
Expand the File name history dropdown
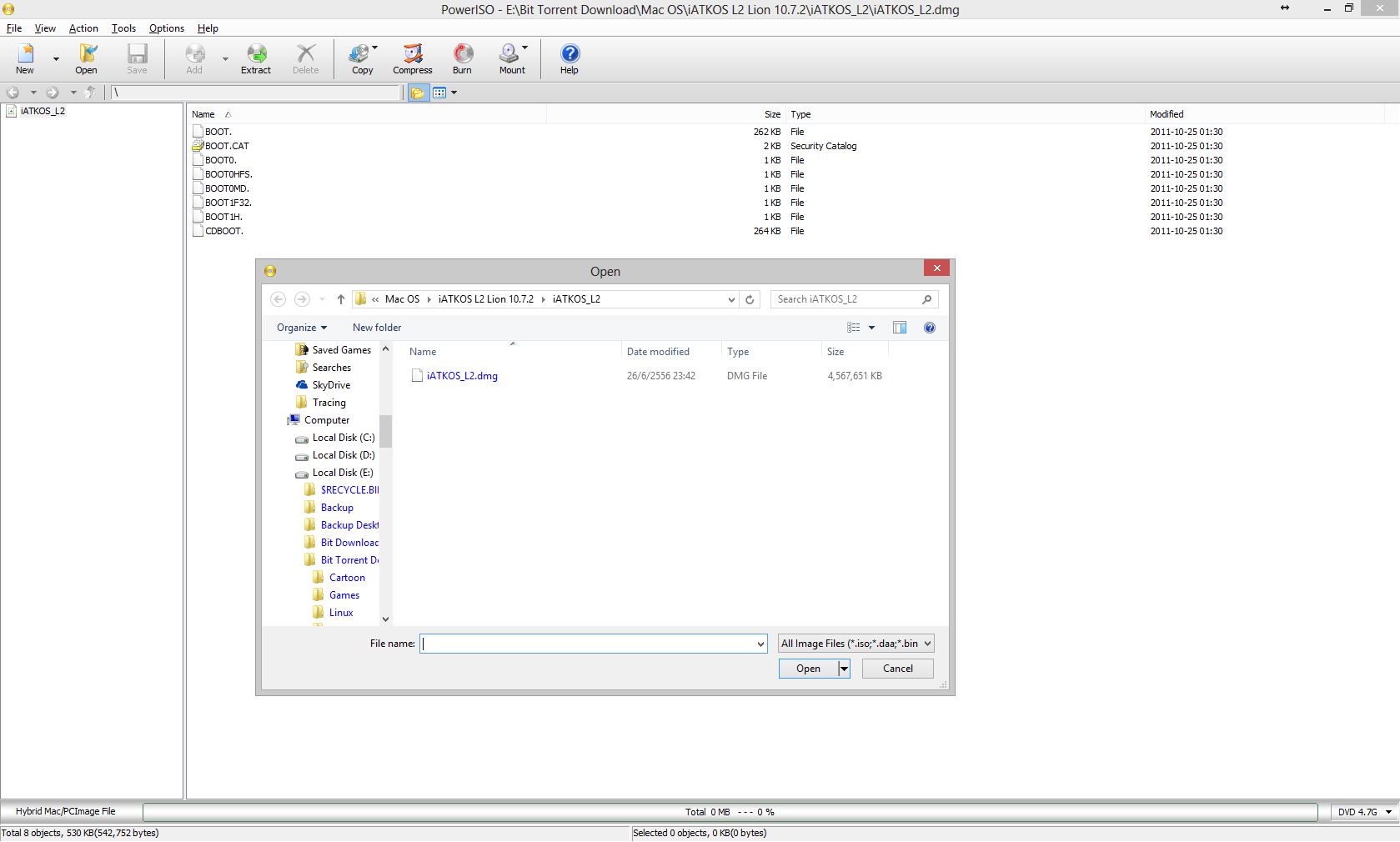tap(760, 644)
